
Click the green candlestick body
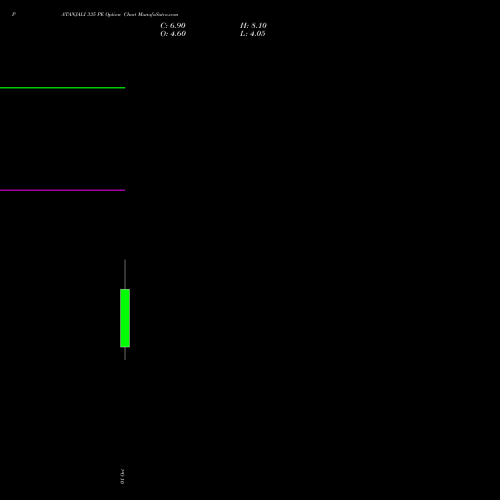(125, 318)
